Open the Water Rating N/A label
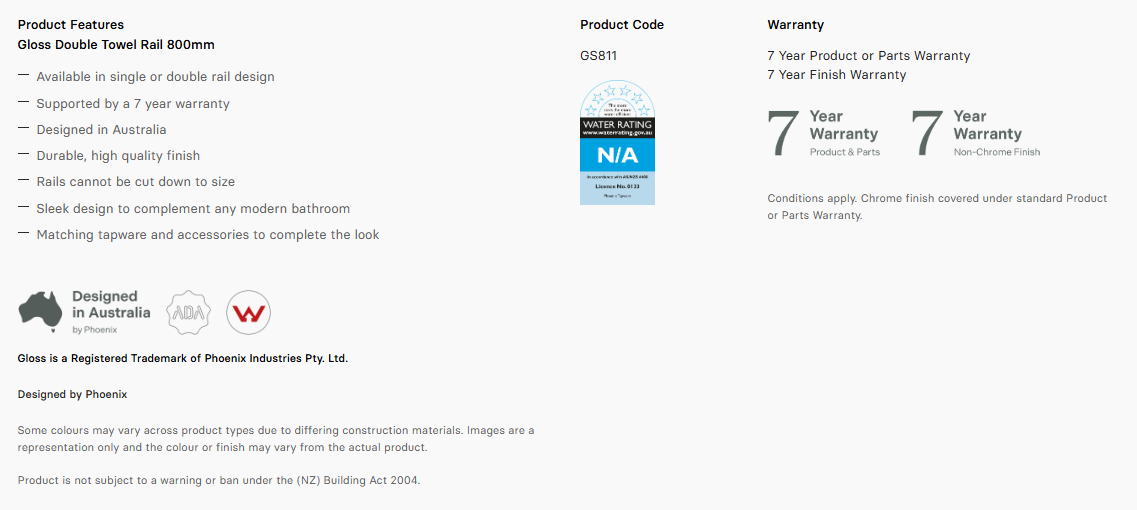Image resolution: width=1137 pixels, height=510 pixels. tap(617, 143)
